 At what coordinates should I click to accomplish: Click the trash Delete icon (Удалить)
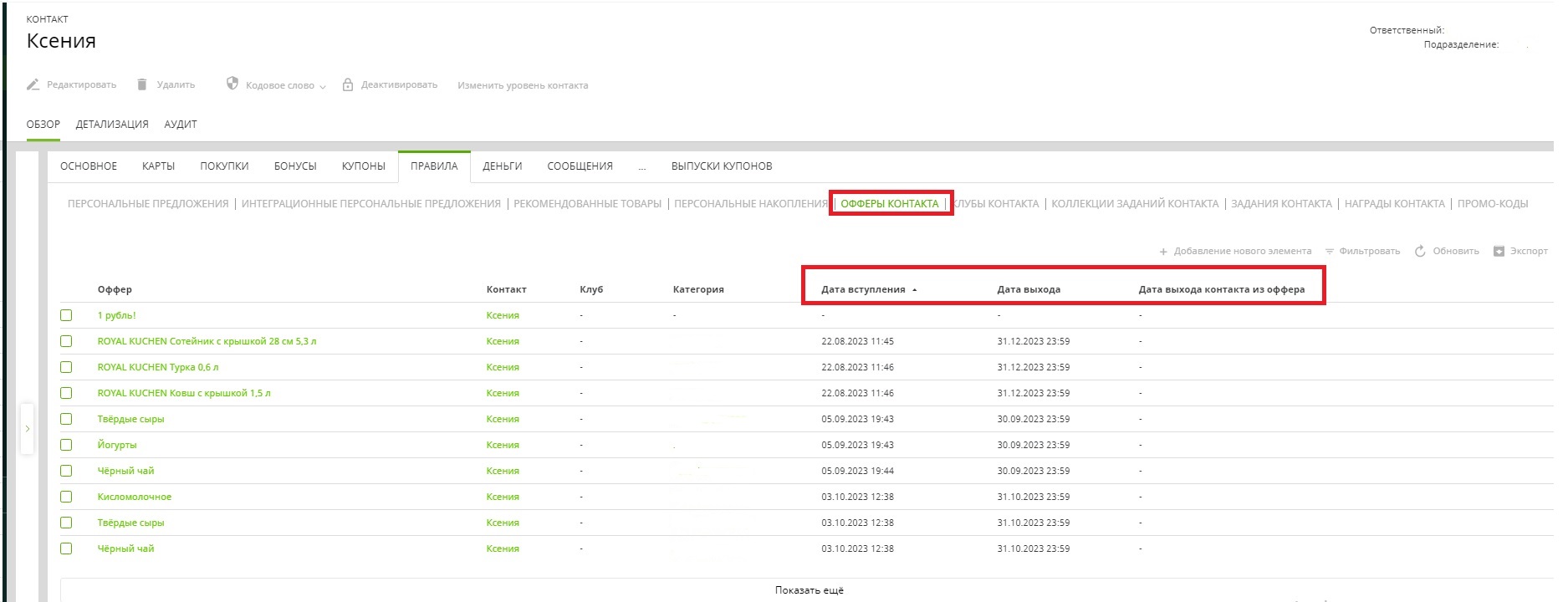coord(142,84)
